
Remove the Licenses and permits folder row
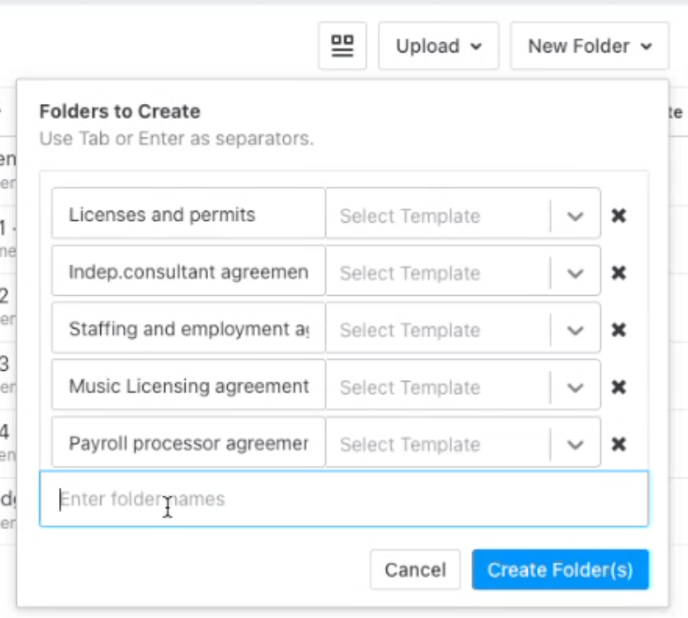[619, 215]
